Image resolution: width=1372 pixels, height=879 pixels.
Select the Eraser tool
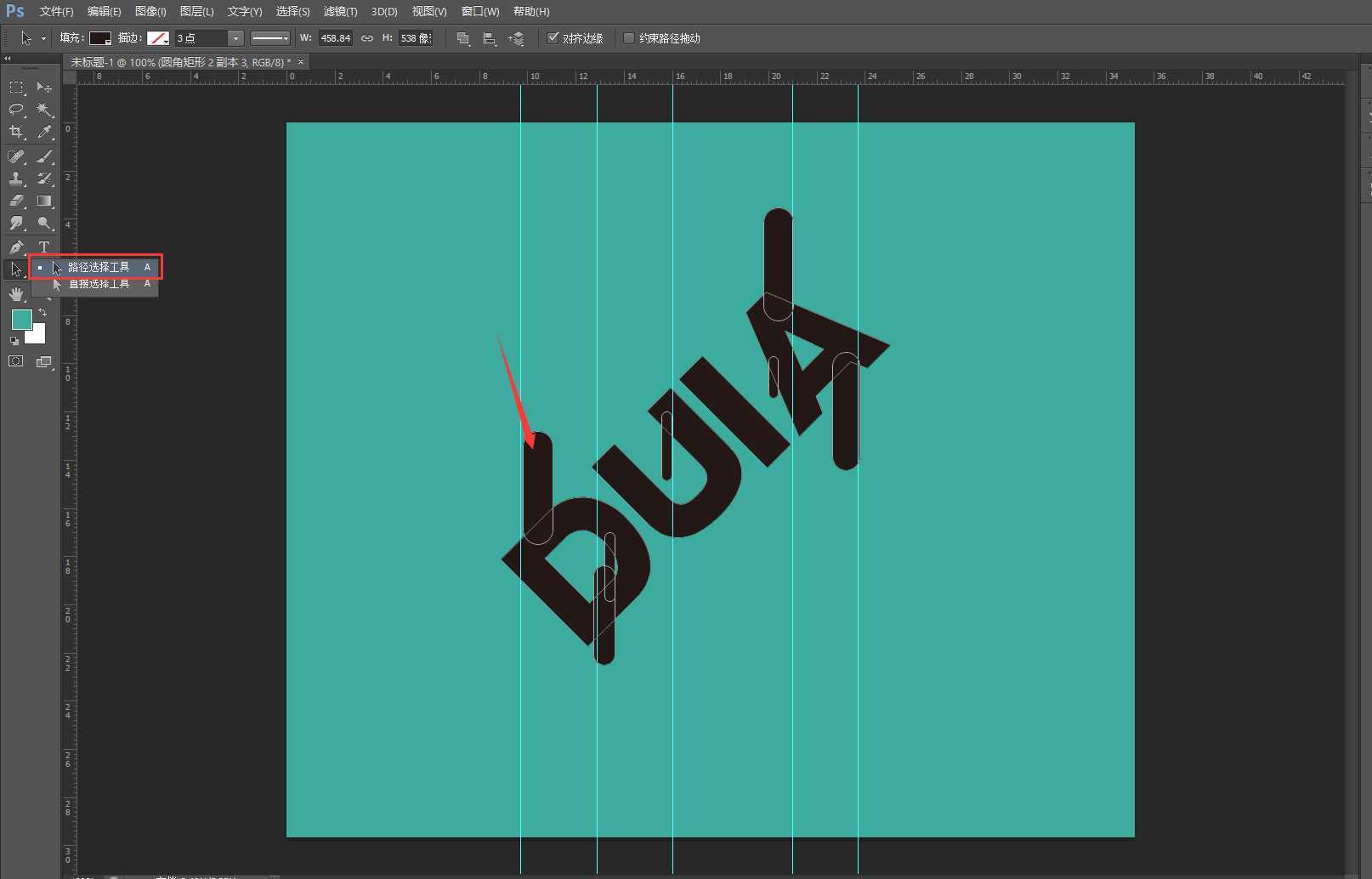click(16, 201)
